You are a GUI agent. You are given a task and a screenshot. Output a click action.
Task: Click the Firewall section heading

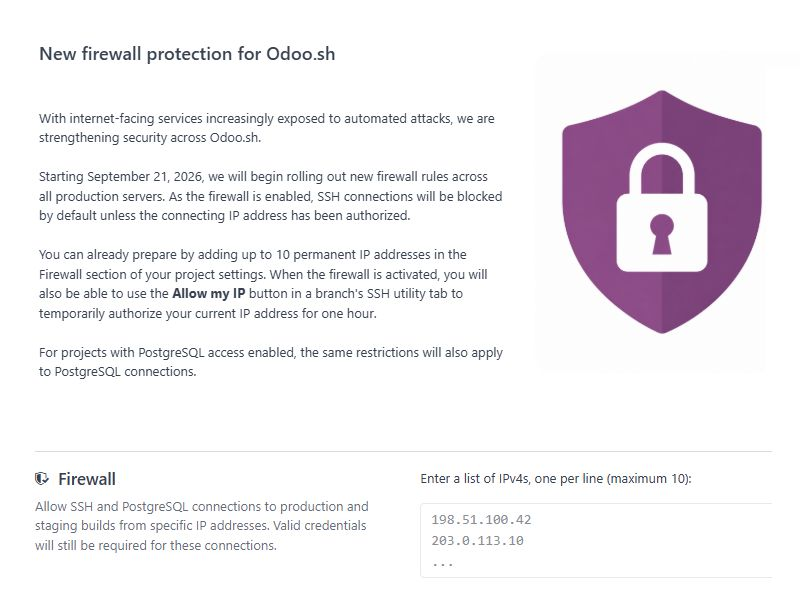tap(87, 479)
